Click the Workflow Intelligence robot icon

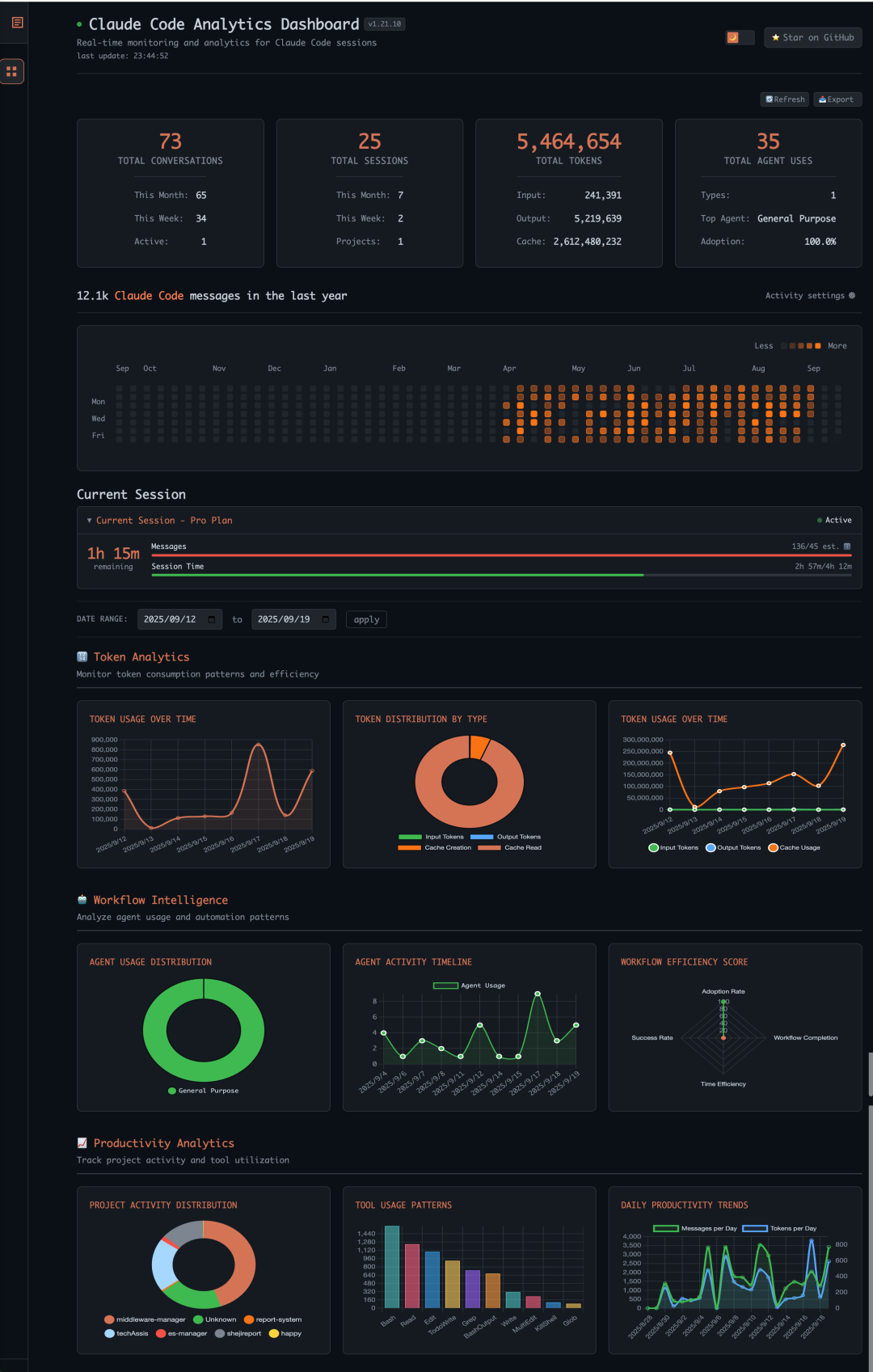[x=82, y=900]
